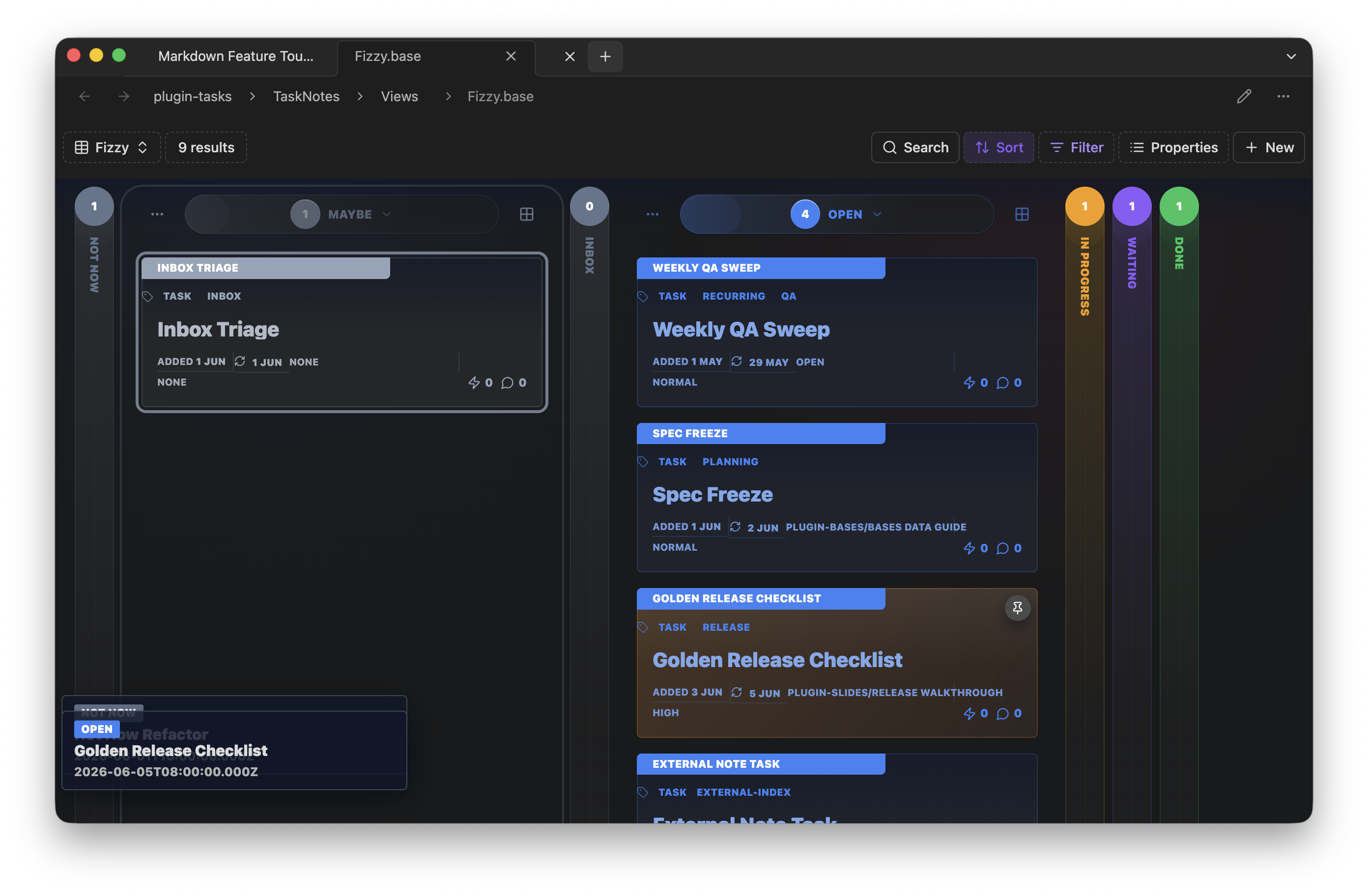Open Open column options ellipsis
The image size is (1368, 896).
(x=653, y=214)
